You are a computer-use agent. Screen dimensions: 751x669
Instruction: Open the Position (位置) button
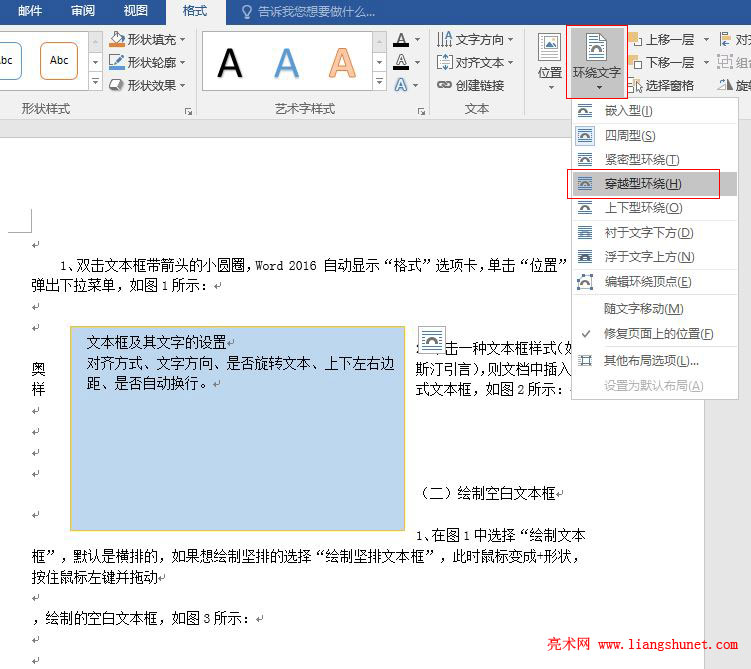click(x=549, y=61)
